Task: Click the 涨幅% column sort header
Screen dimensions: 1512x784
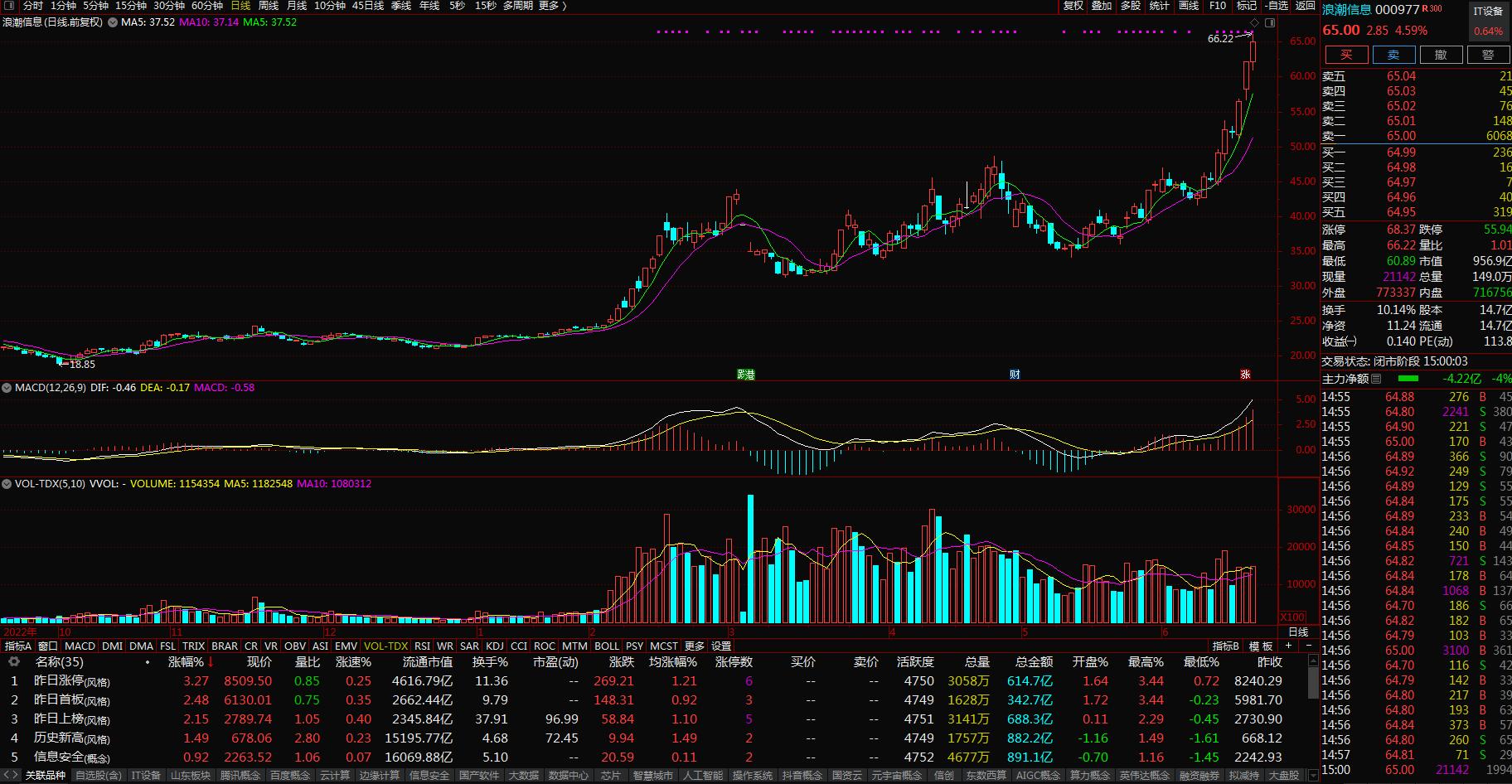Action: pyautogui.click(x=190, y=662)
